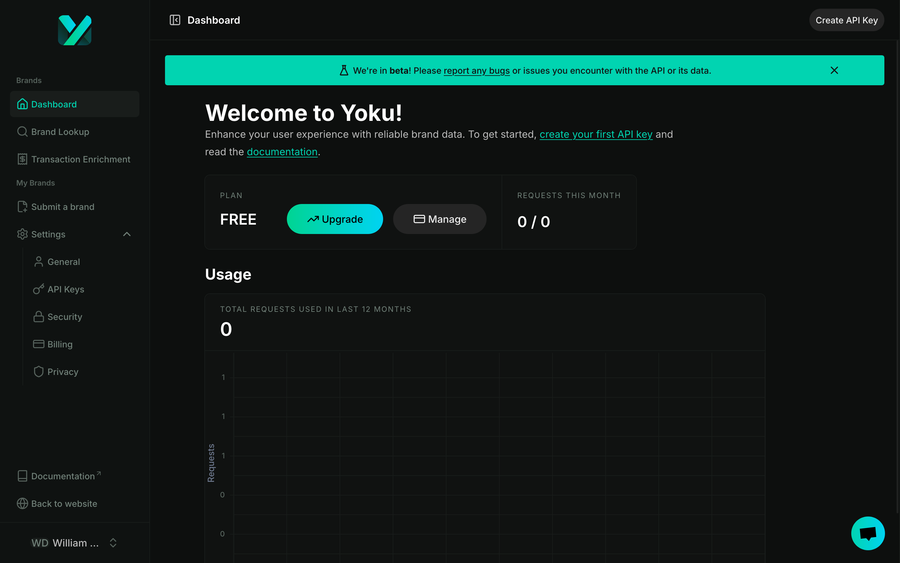The image size is (900, 563).
Task: Click the Dashboard home icon
Action: [22, 104]
